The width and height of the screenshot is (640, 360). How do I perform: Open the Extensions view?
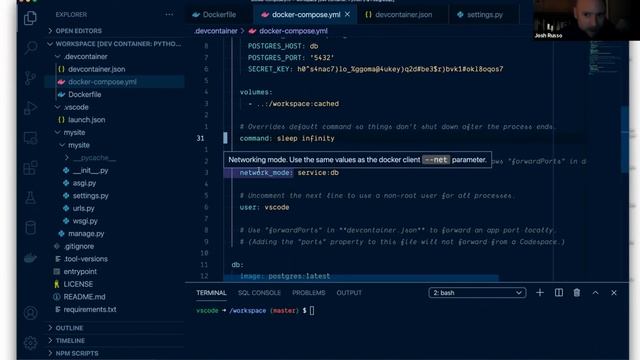[x=30, y=168]
